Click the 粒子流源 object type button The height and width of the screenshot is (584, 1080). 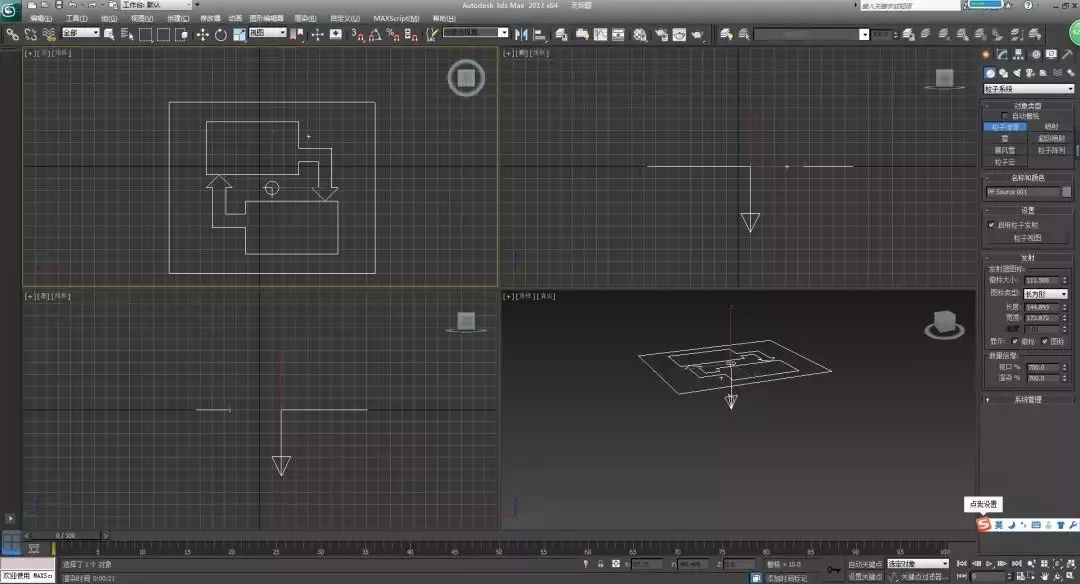pos(1005,127)
